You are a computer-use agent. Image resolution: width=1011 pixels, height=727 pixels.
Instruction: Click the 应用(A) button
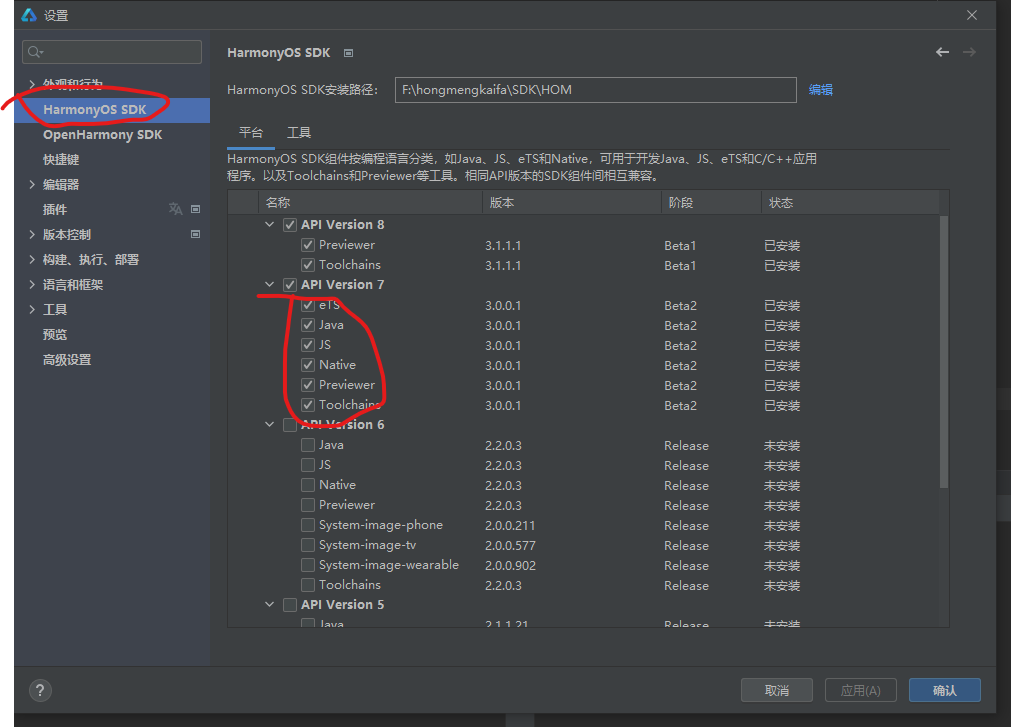pyautogui.click(x=860, y=690)
